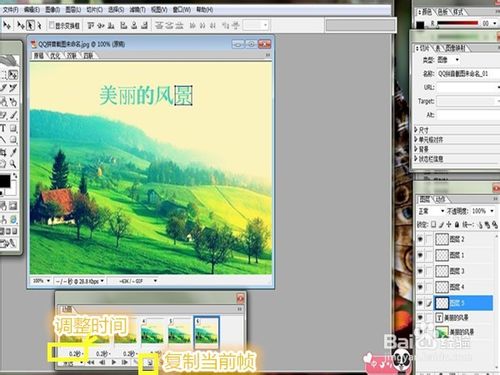500x375 pixels.
Task: Rewind to first animation frame
Action: click(x=90, y=362)
